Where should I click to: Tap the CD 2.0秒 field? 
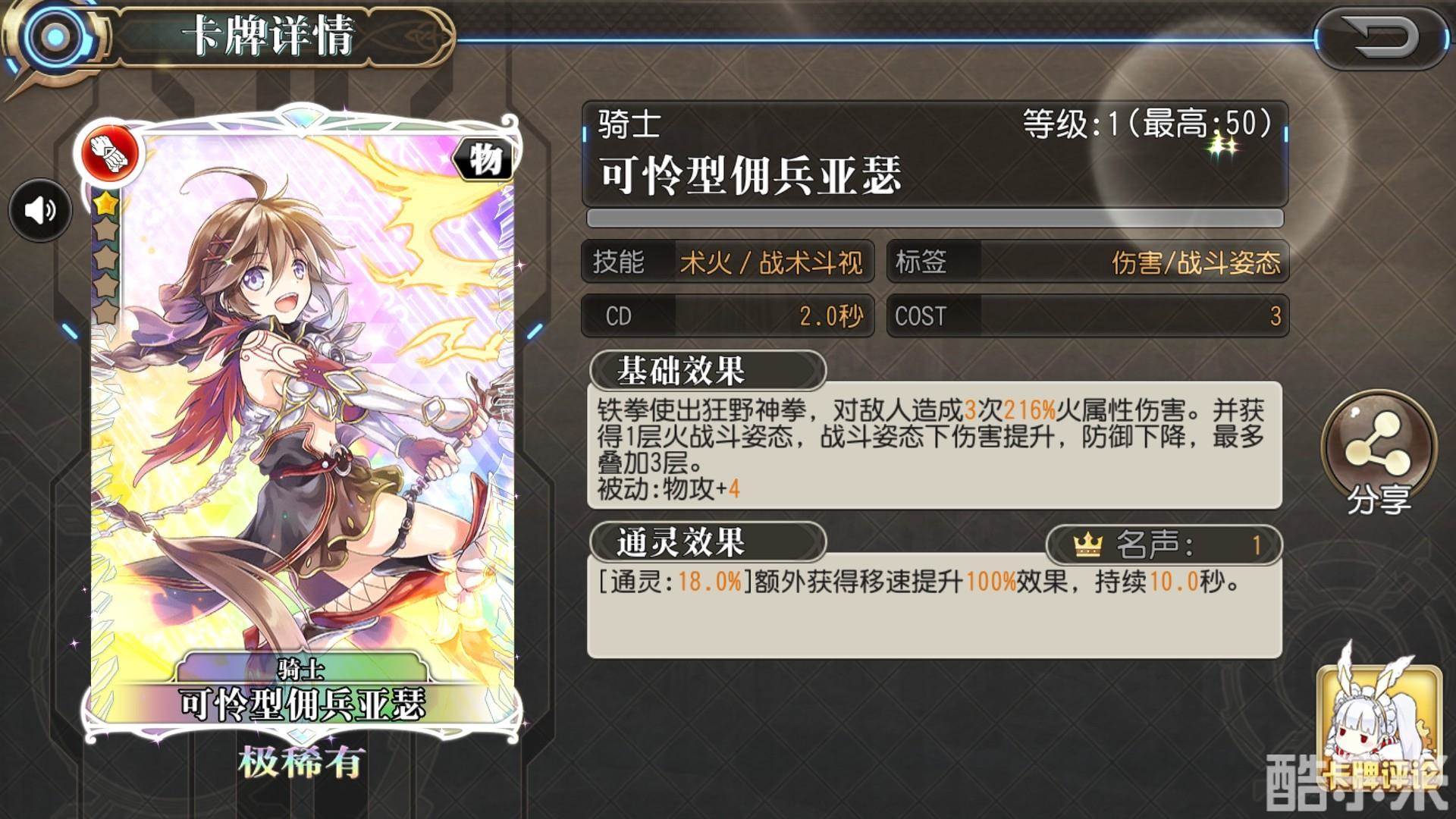pyautogui.click(x=728, y=316)
